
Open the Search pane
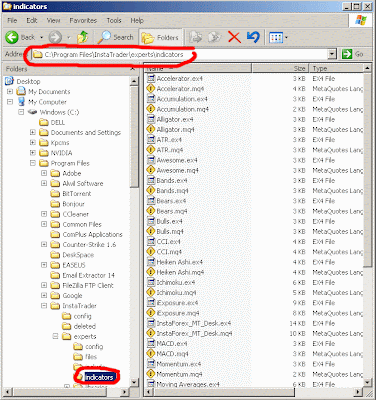115,37
